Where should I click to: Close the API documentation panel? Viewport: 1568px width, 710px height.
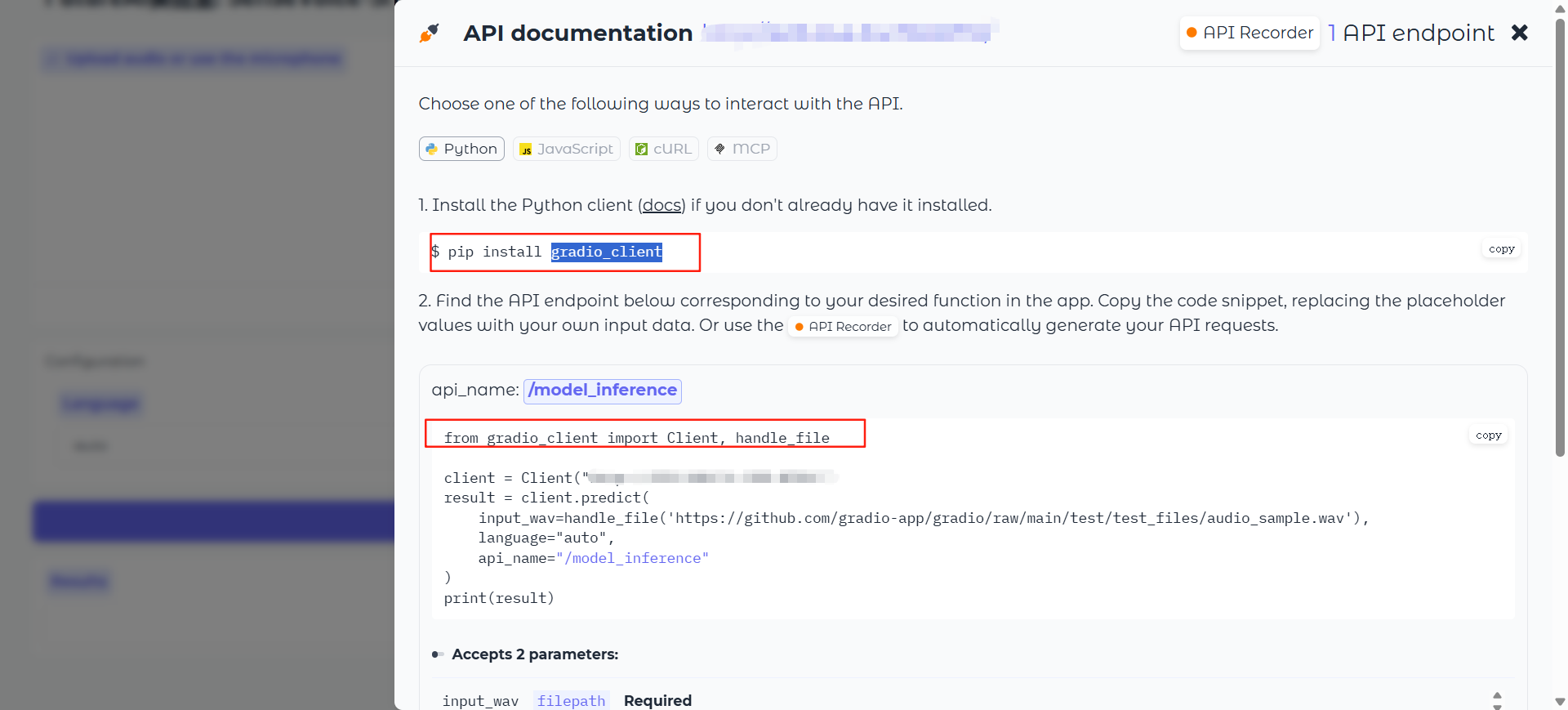[1519, 33]
